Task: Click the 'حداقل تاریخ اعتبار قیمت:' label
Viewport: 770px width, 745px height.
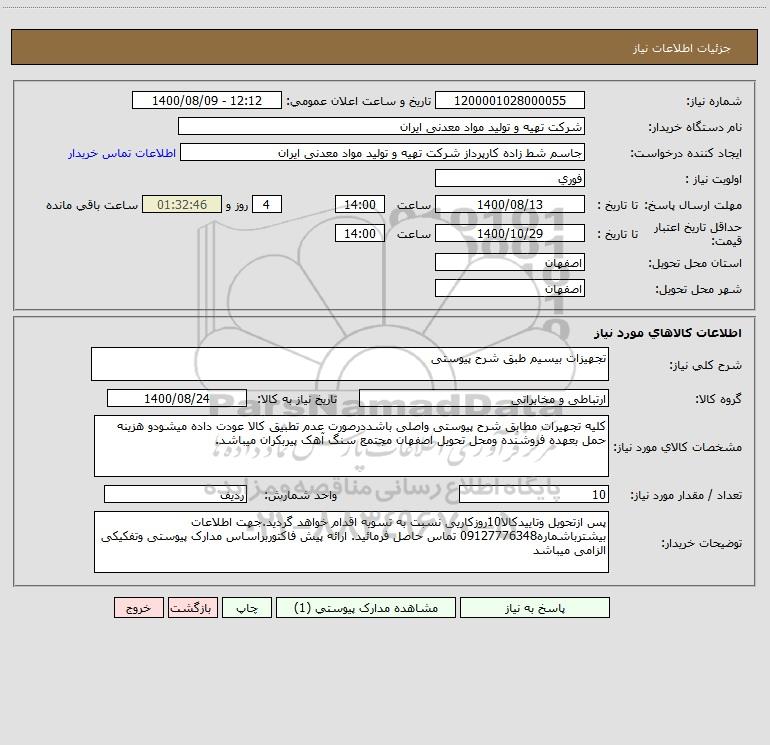Action: point(698,234)
